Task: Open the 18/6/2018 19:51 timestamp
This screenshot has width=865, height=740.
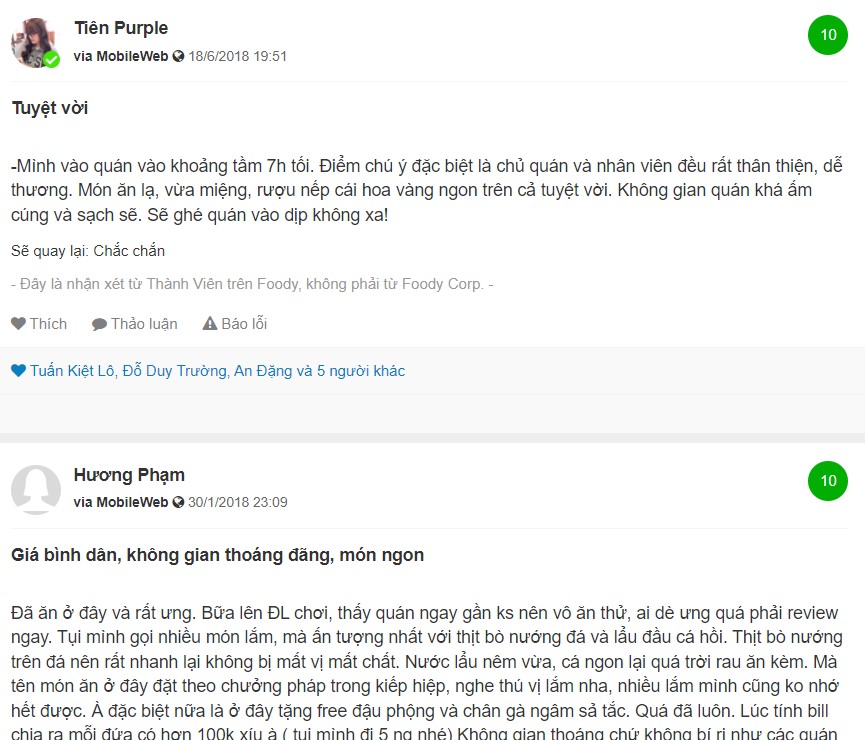Action: [x=237, y=56]
